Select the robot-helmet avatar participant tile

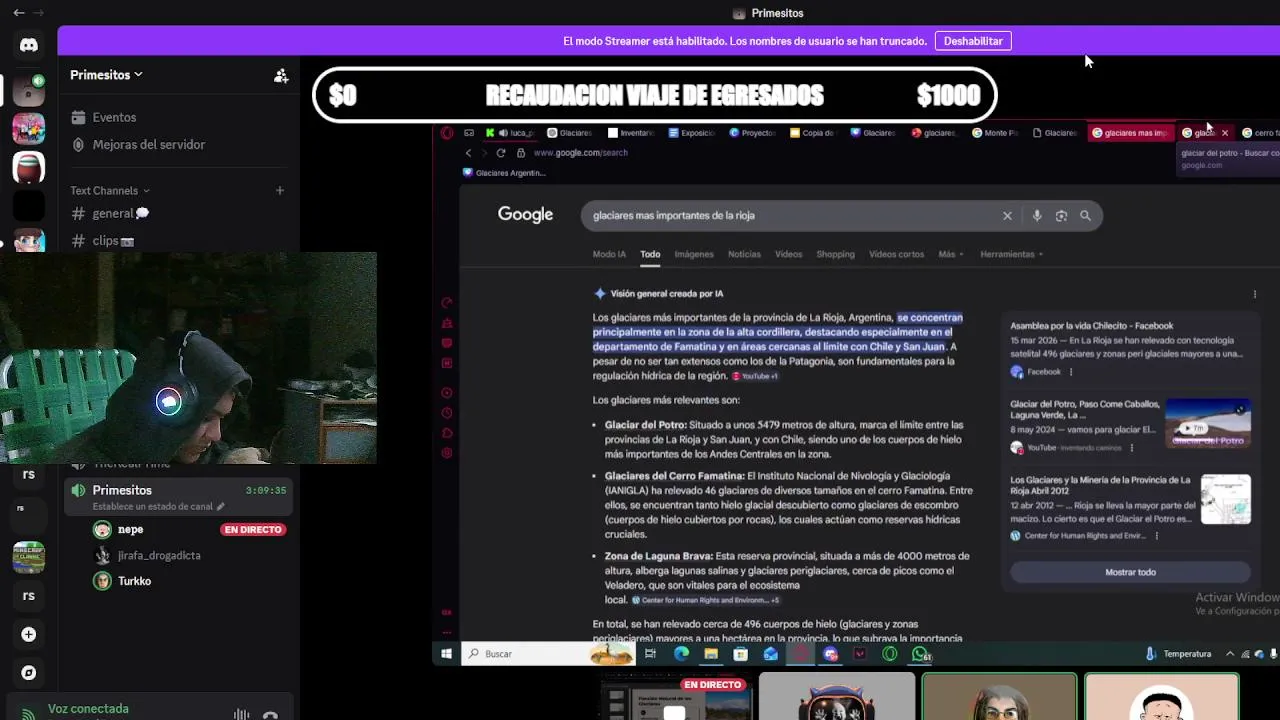(837, 697)
